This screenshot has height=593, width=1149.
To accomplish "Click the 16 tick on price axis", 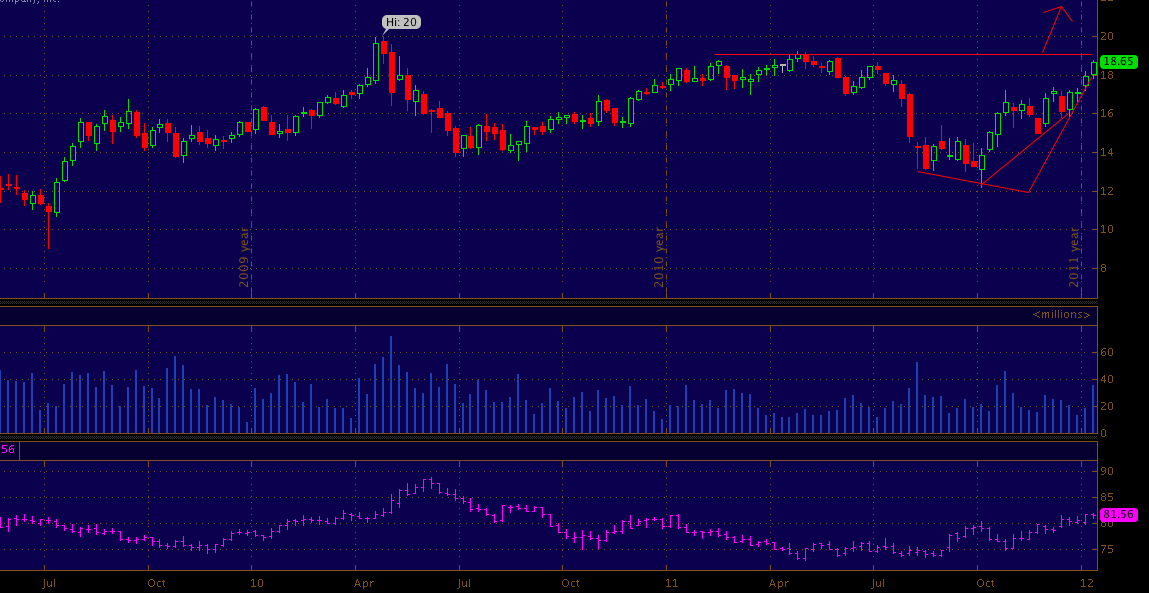I will (1107, 114).
